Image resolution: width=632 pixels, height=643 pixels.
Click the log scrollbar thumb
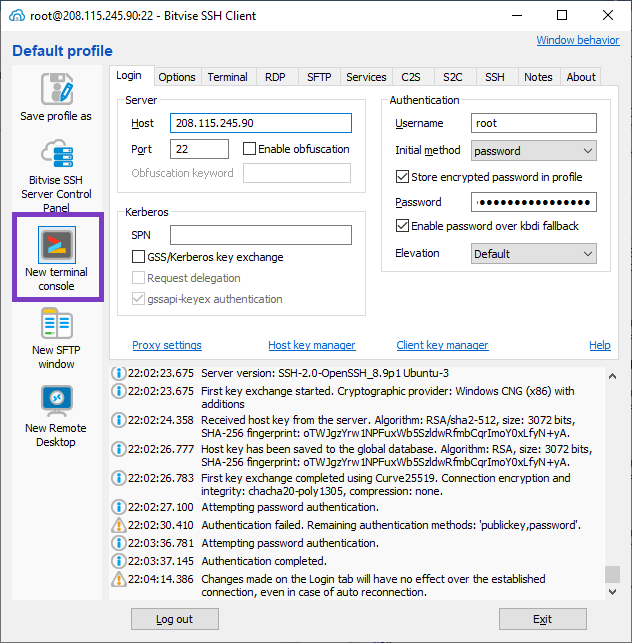[612, 574]
